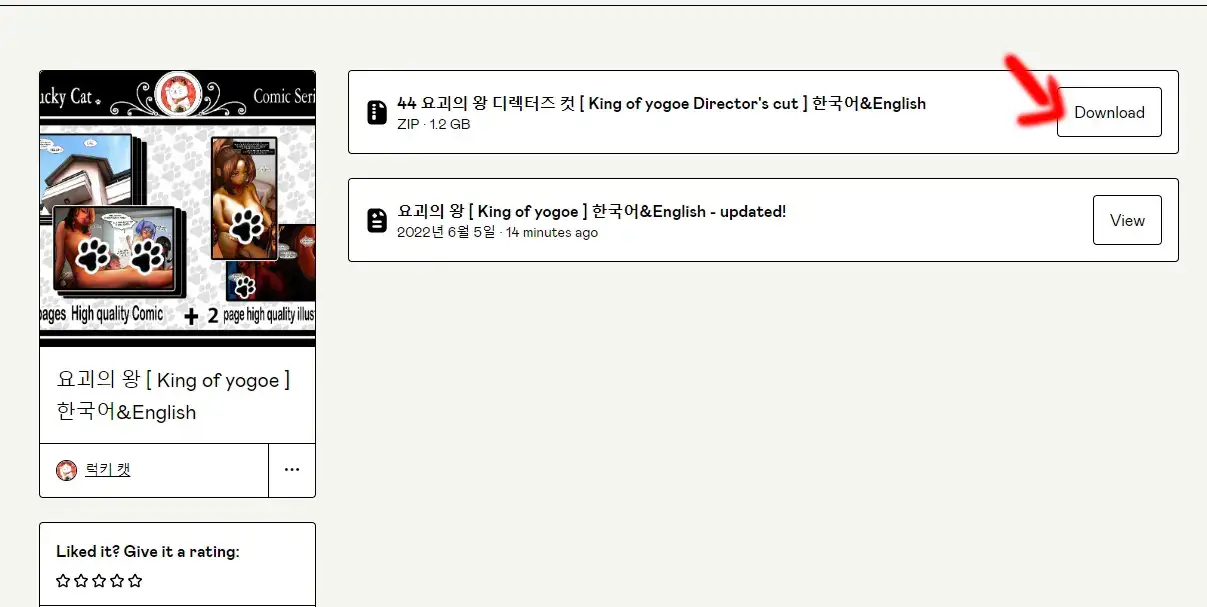Click the 'Liked it? Give it a rating' label
Screen dimensions: 1207x607
click(x=148, y=551)
